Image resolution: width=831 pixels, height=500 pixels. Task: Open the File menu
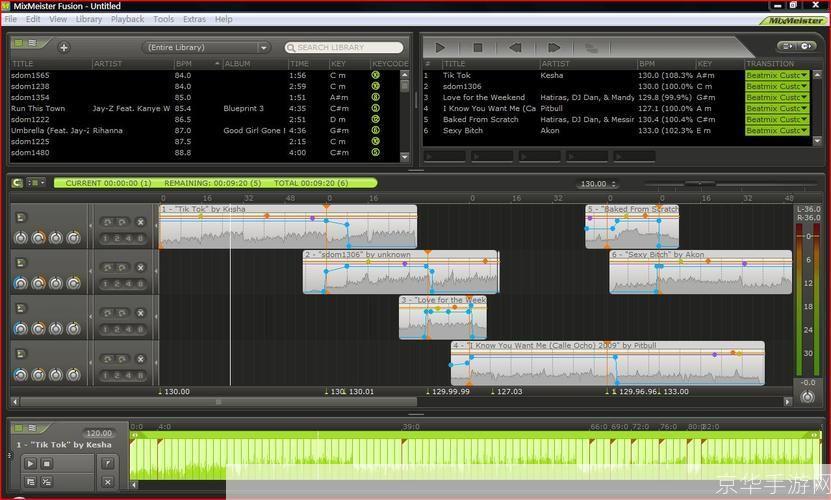coord(11,19)
